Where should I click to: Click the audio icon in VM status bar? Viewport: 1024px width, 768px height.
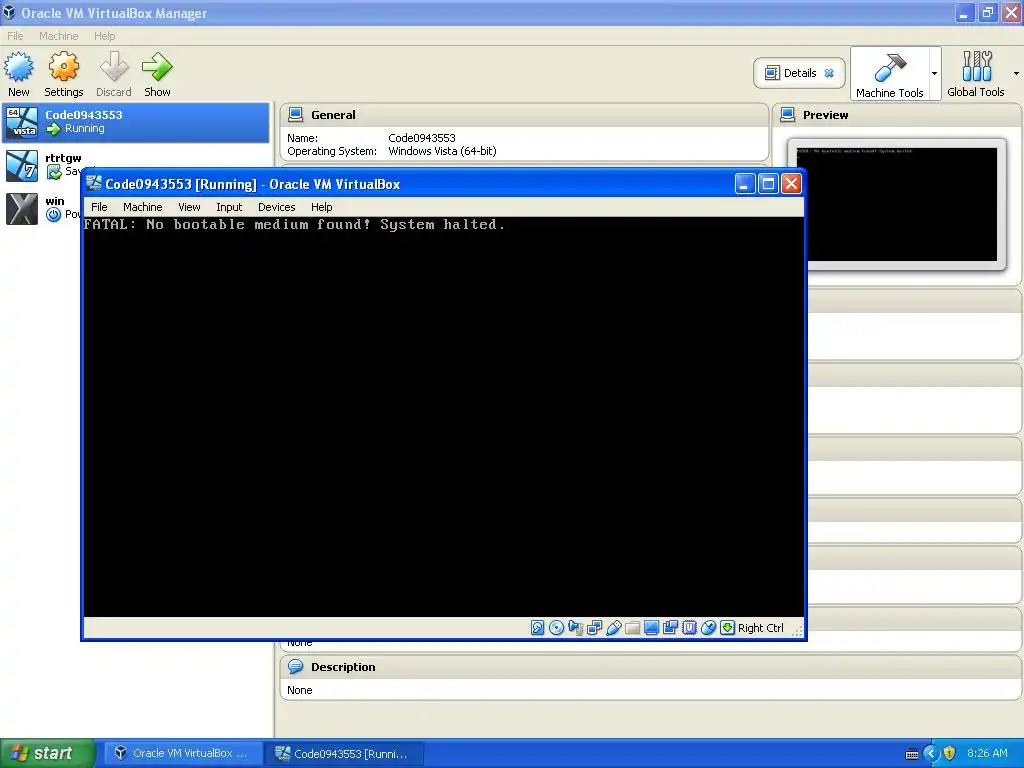575,628
